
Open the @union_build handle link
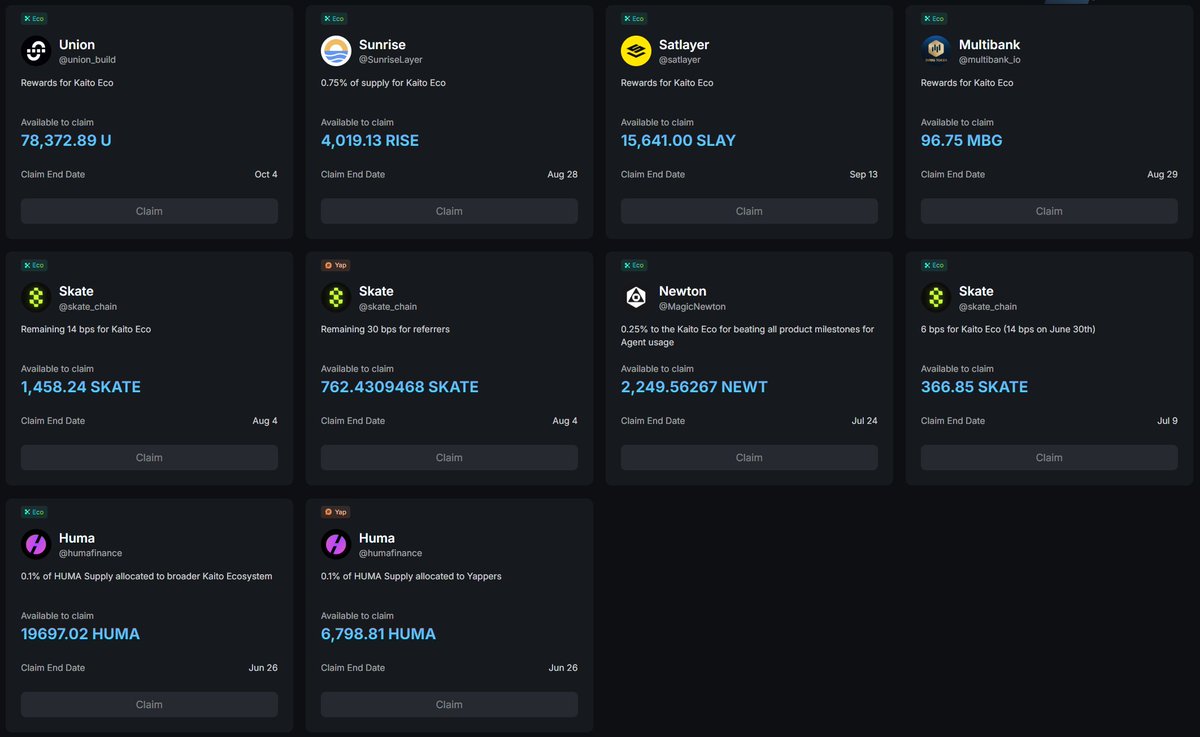[87, 60]
